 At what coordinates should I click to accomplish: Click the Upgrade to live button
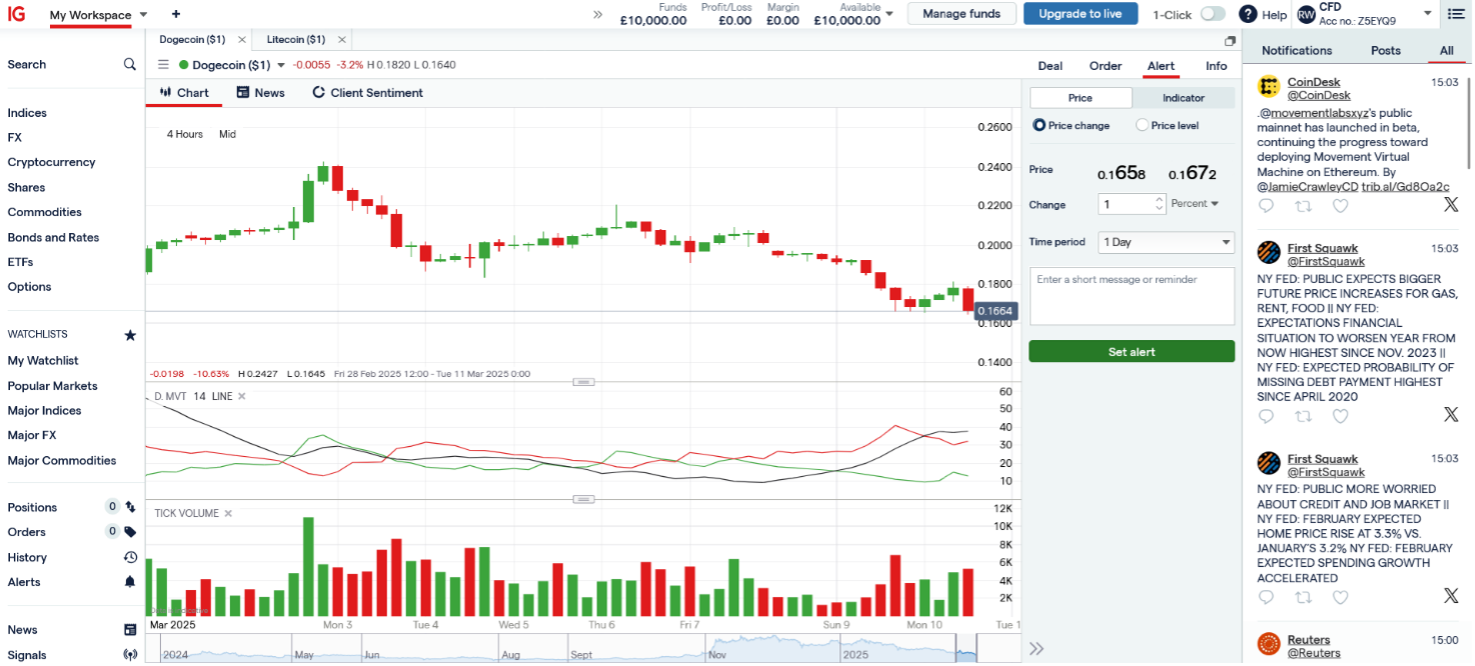[x=1080, y=14]
